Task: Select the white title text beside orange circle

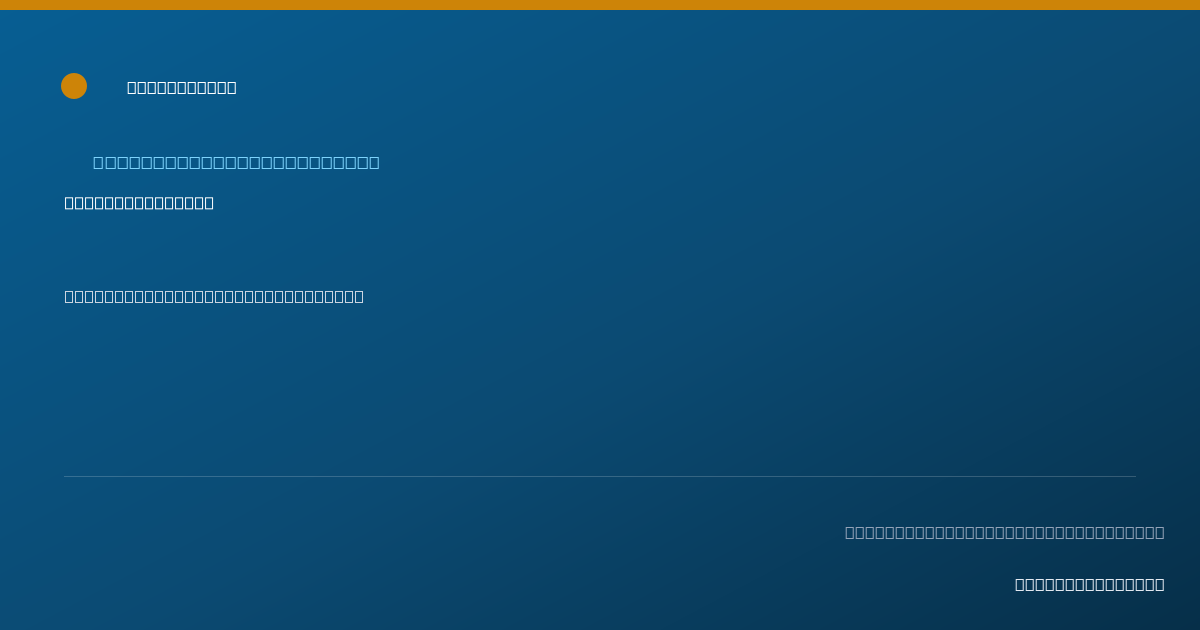Action: pyautogui.click(x=182, y=88)
